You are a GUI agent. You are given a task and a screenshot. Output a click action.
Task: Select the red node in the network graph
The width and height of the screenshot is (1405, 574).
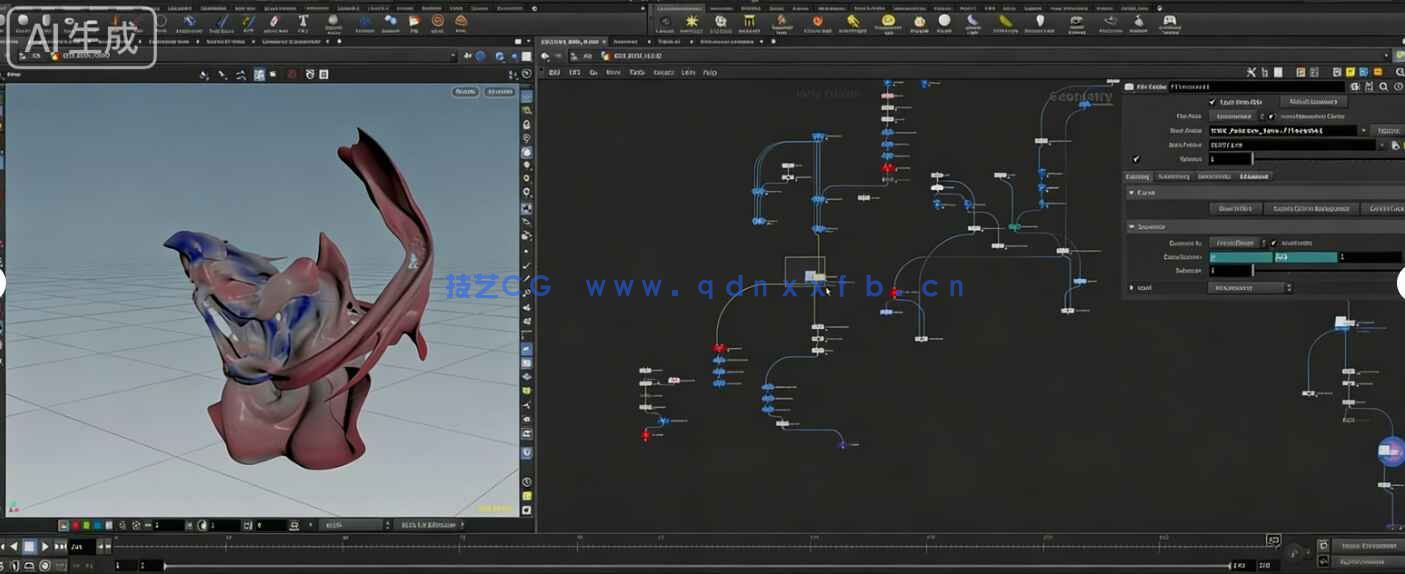click(886, 168)
